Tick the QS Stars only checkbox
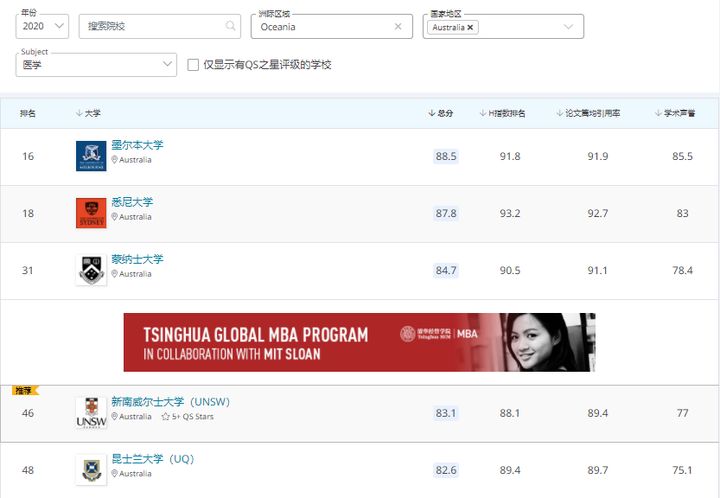This screenshot has height=498, width=720. [193, 65]
